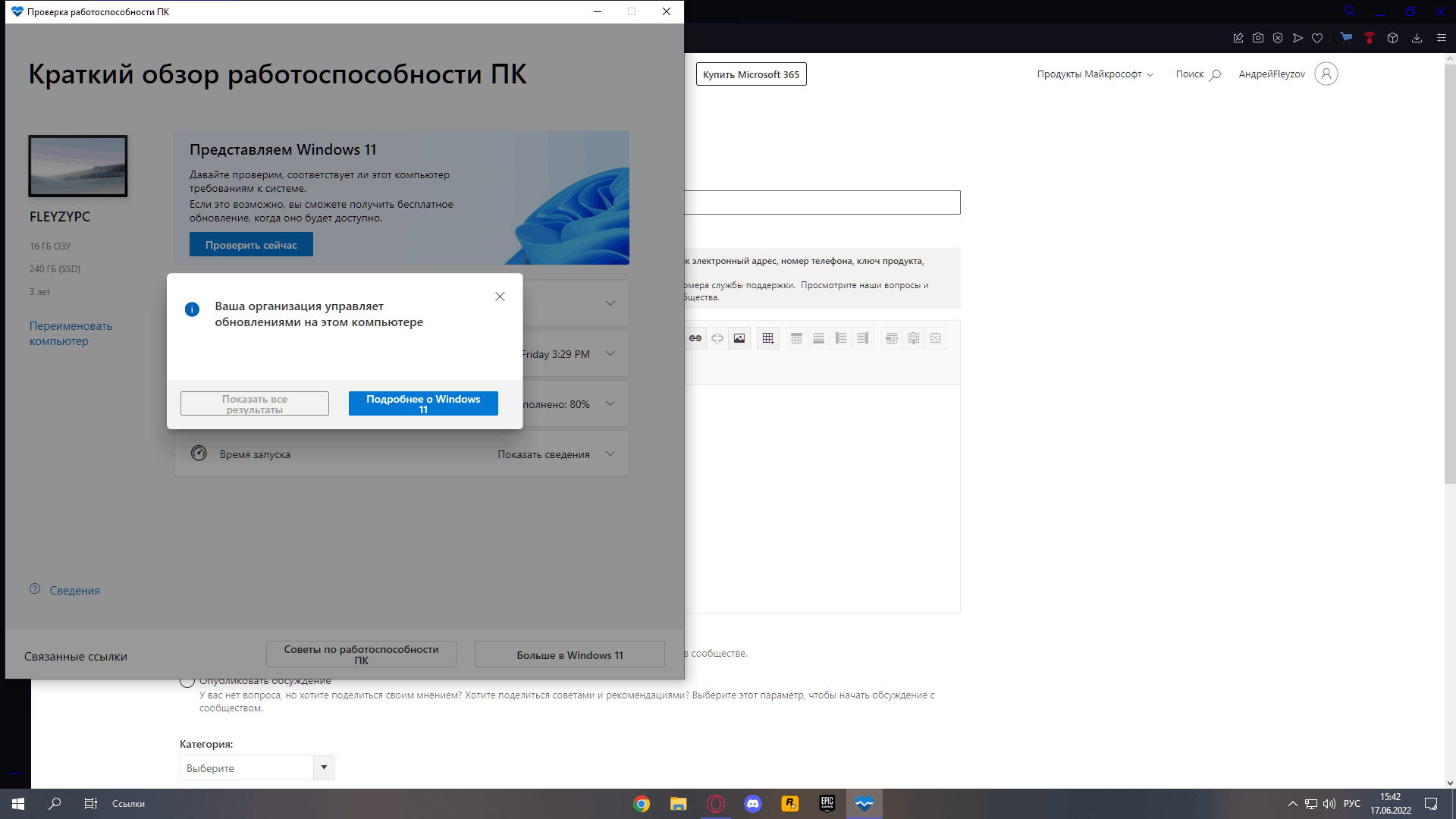Click the info icon in the dialog

pos(192,309)
